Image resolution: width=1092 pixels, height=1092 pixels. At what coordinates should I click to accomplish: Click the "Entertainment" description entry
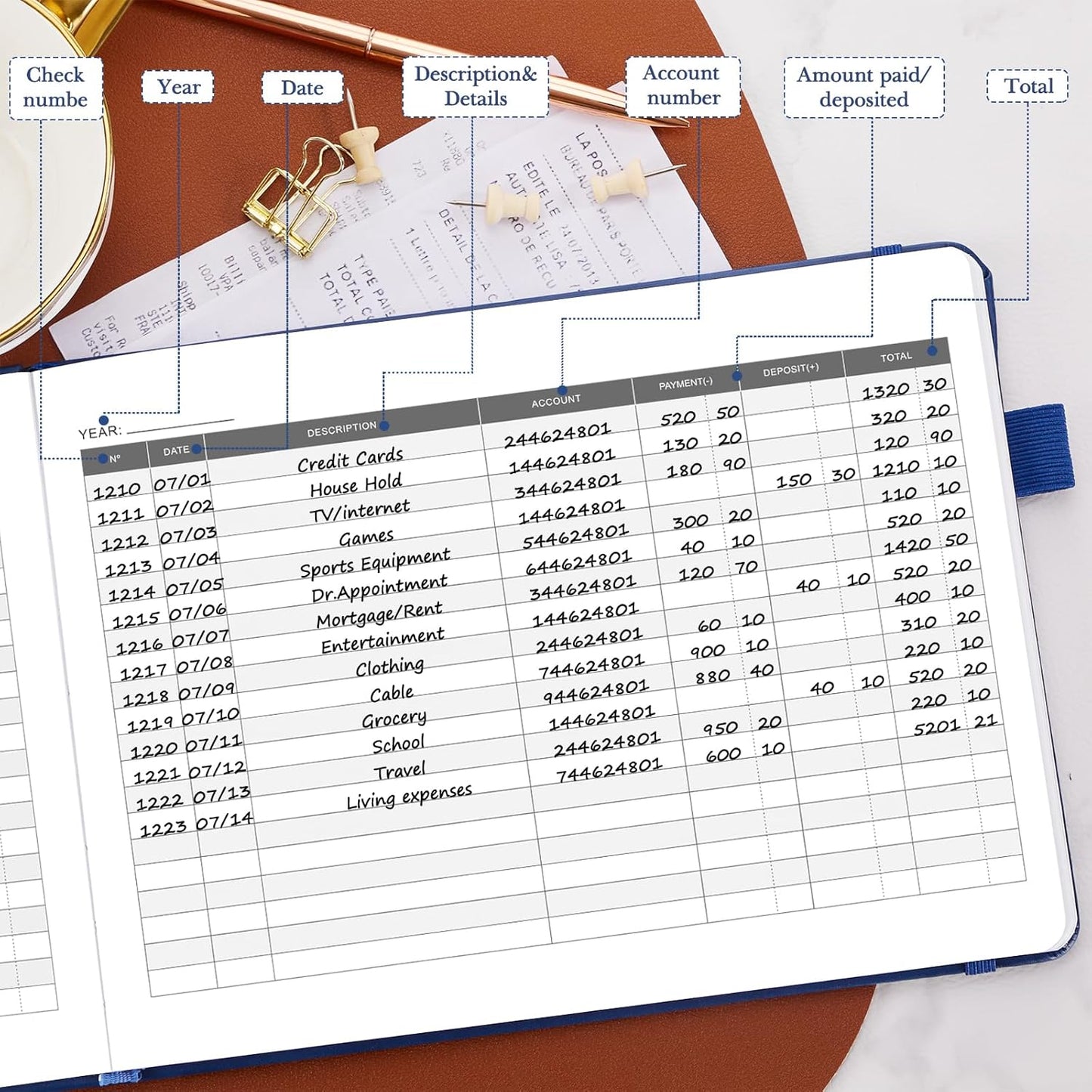coord(382,642)
